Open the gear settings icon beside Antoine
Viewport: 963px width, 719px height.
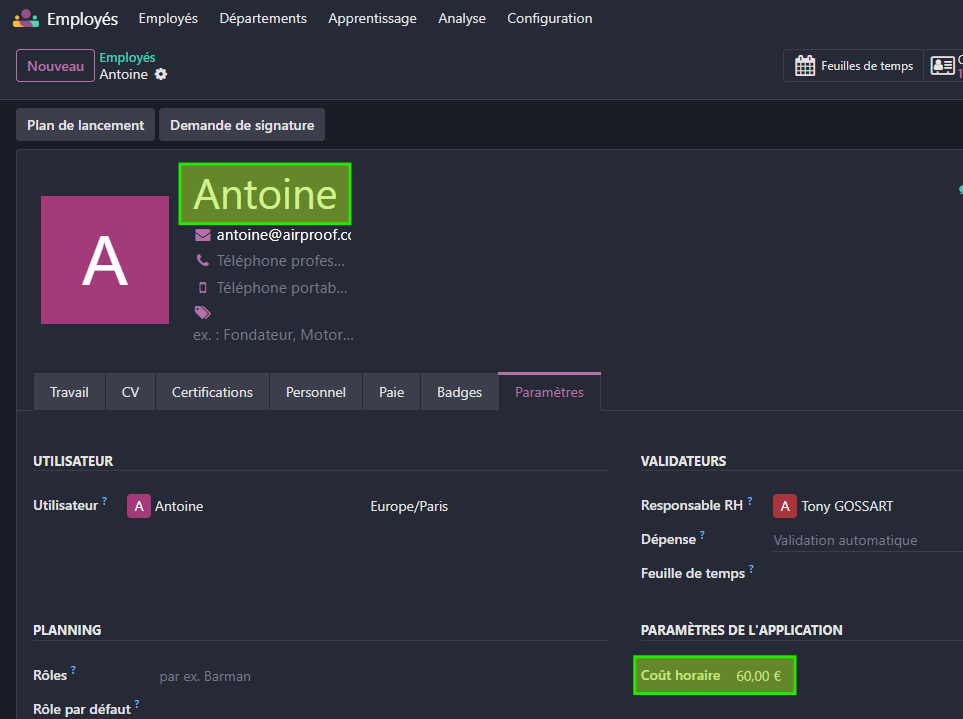[x=161, y=75]
